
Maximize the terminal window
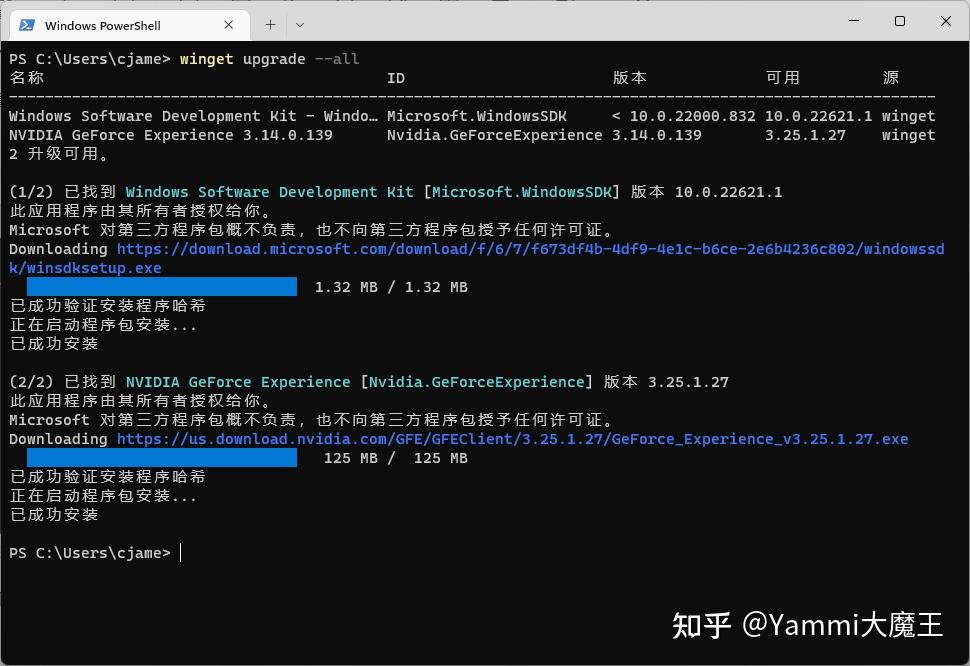tap(900, 21)
